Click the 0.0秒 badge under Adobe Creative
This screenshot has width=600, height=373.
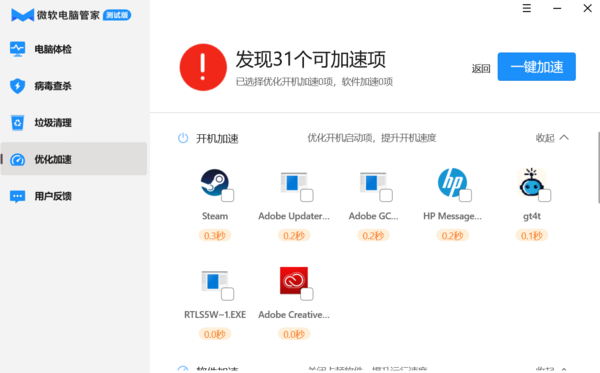pyautogui.click(x=293, y=334)
